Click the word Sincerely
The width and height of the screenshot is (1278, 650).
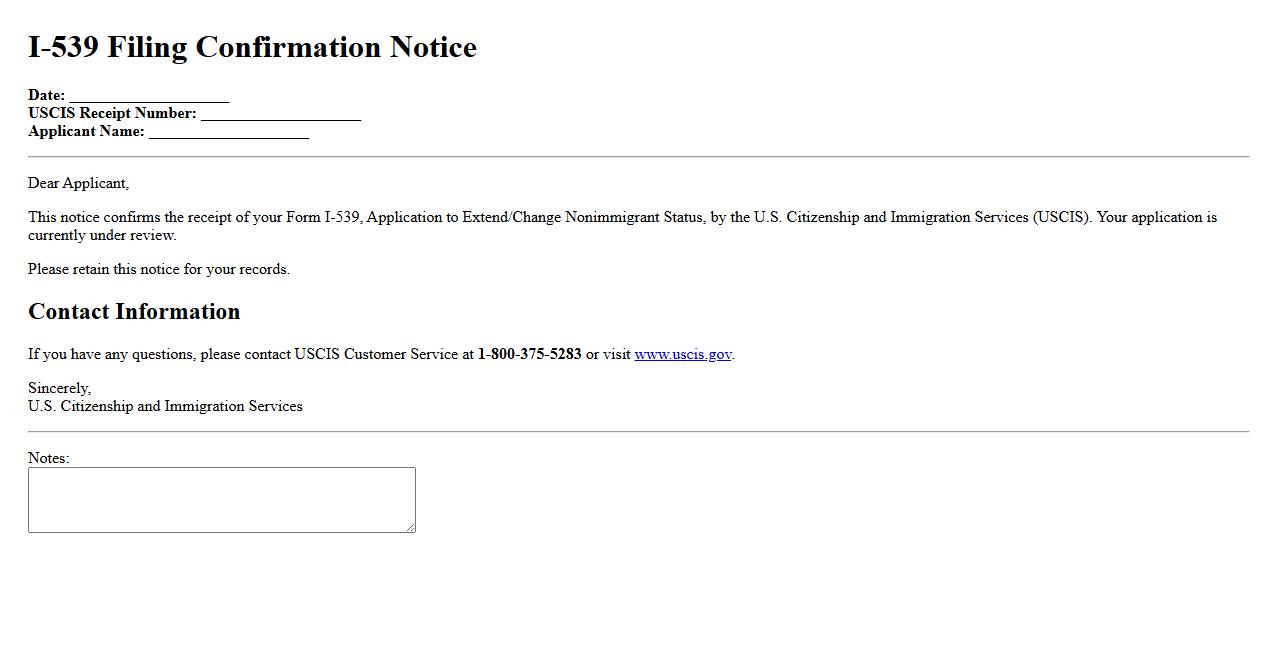[x=59, y=388]
